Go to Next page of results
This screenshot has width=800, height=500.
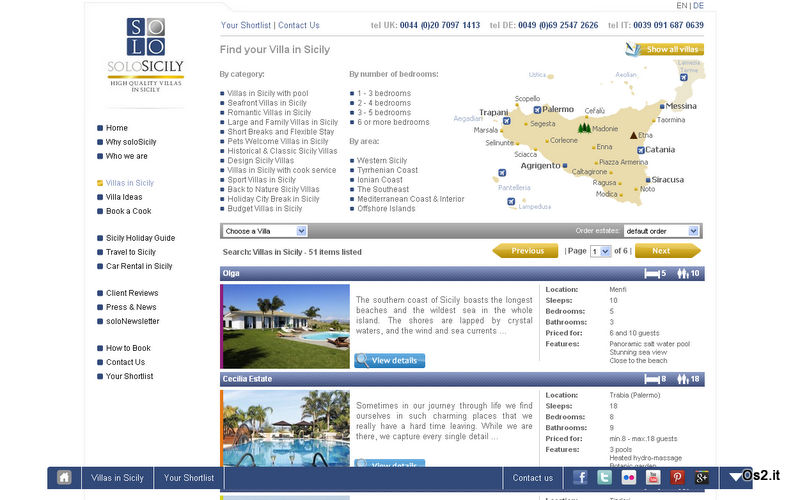[667, 251]
